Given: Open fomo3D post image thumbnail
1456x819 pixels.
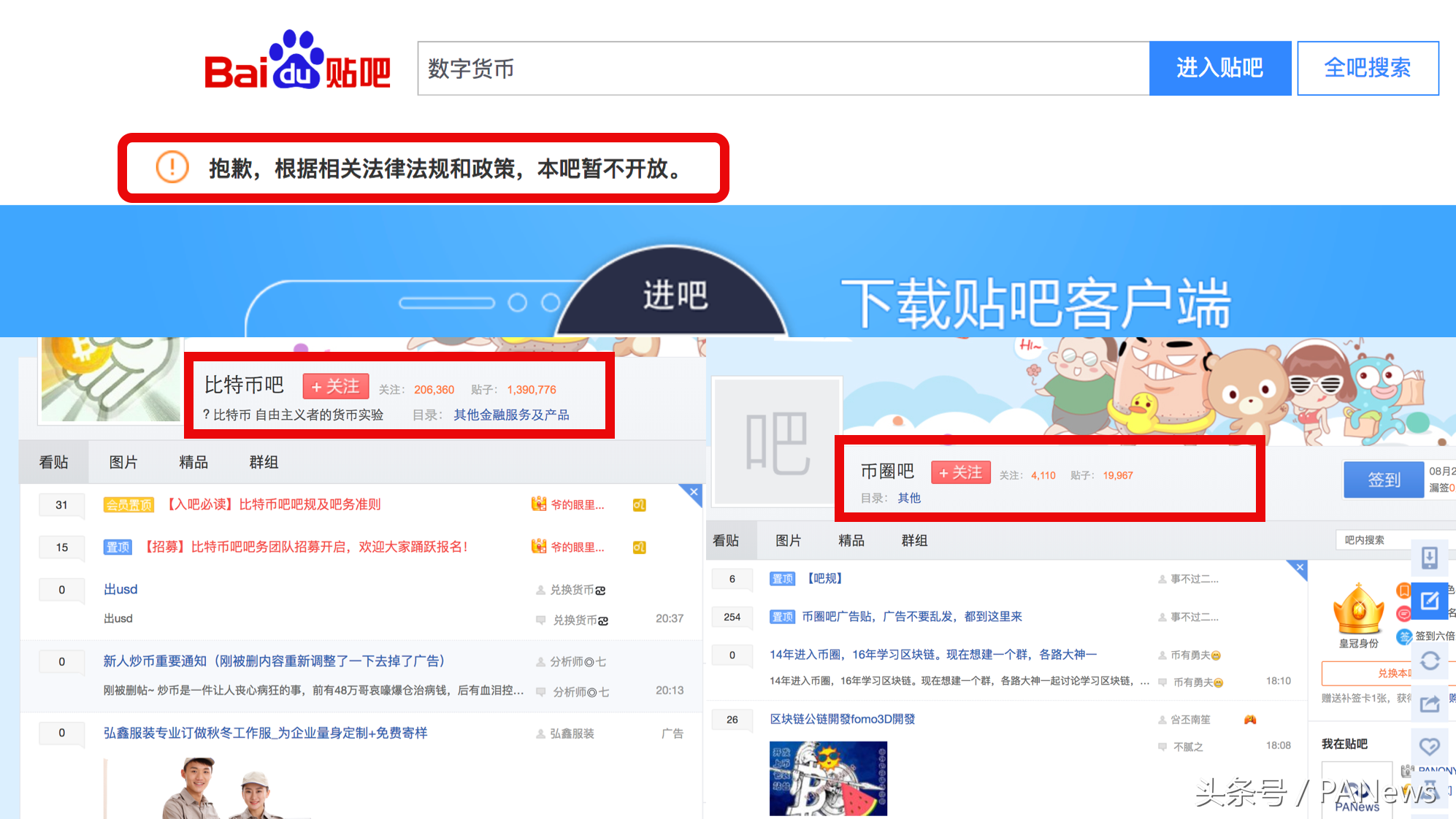Looking at the screenshot, I should click(x=828, y=778).
